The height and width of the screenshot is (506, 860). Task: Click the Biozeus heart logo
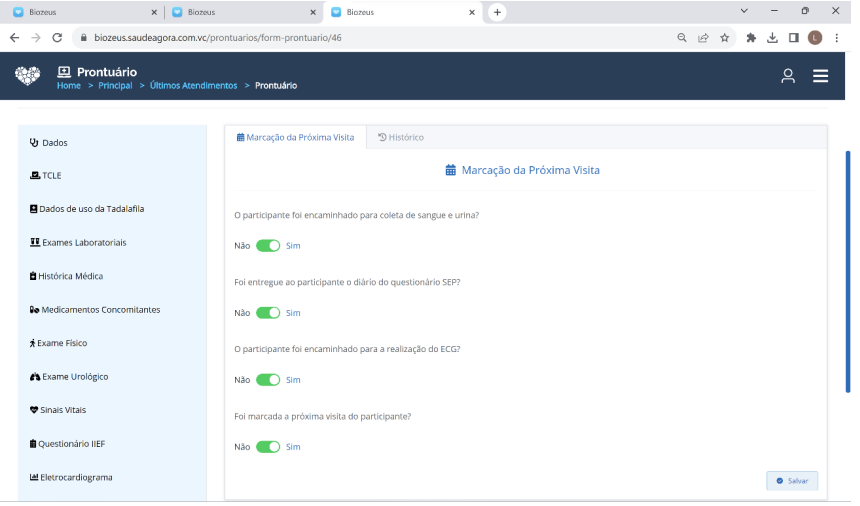pyautogui.click(x=28, y=76)
